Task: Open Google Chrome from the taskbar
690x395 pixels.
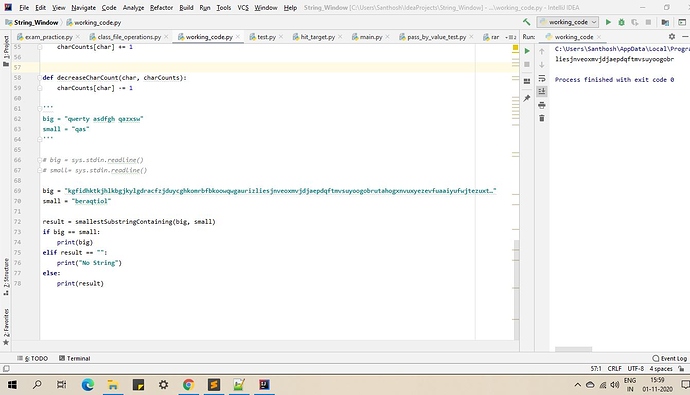Action: click(188, 385)
